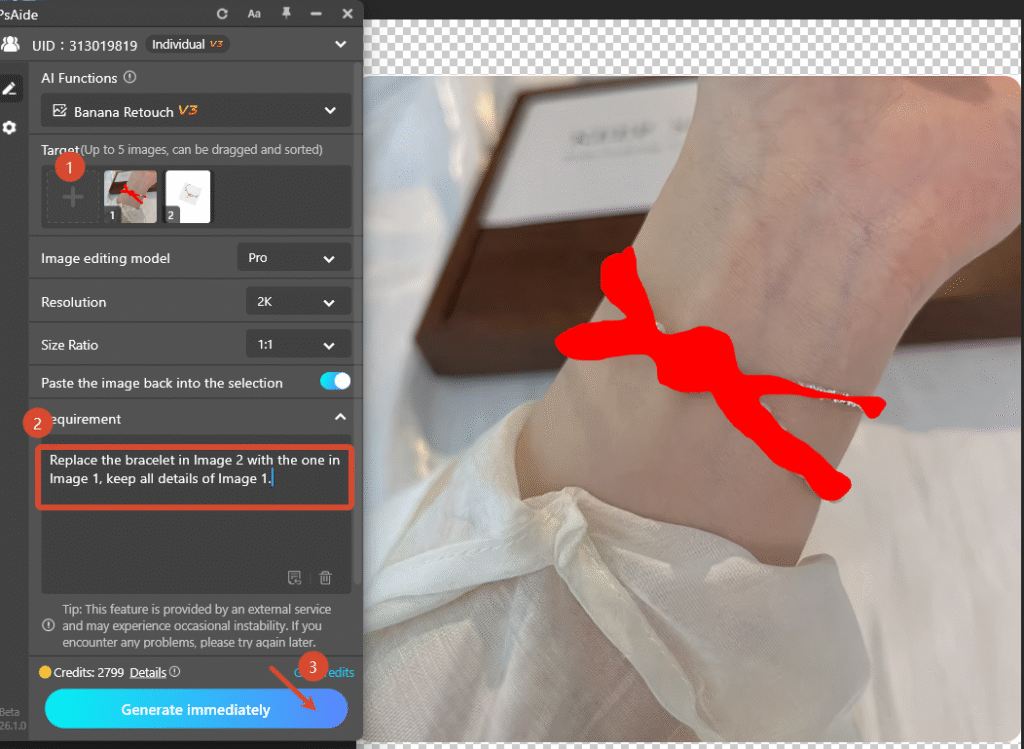Click the Aa text size icon

point(253,13)
